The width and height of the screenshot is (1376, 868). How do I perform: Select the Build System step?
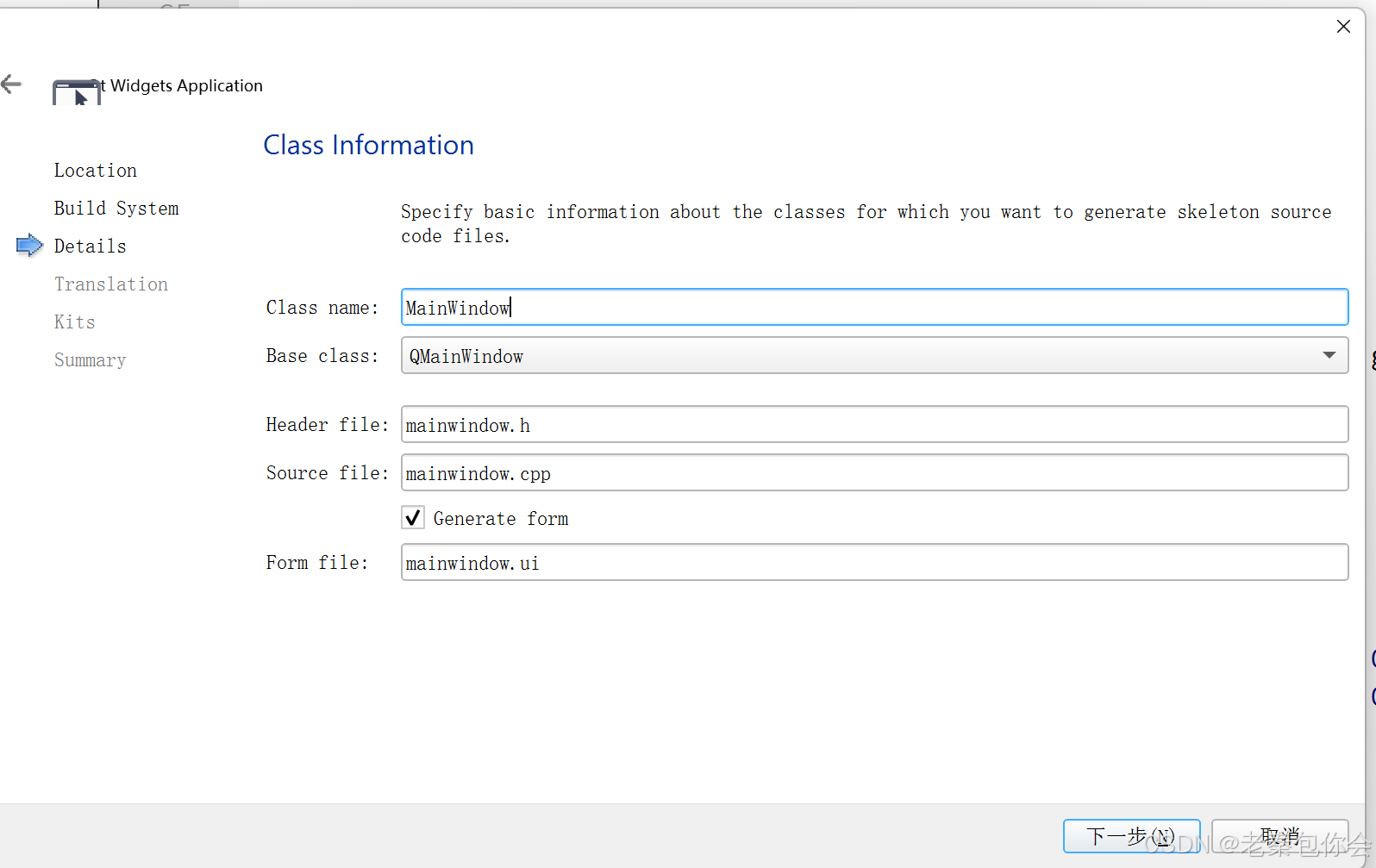click(x=116, y=209)
